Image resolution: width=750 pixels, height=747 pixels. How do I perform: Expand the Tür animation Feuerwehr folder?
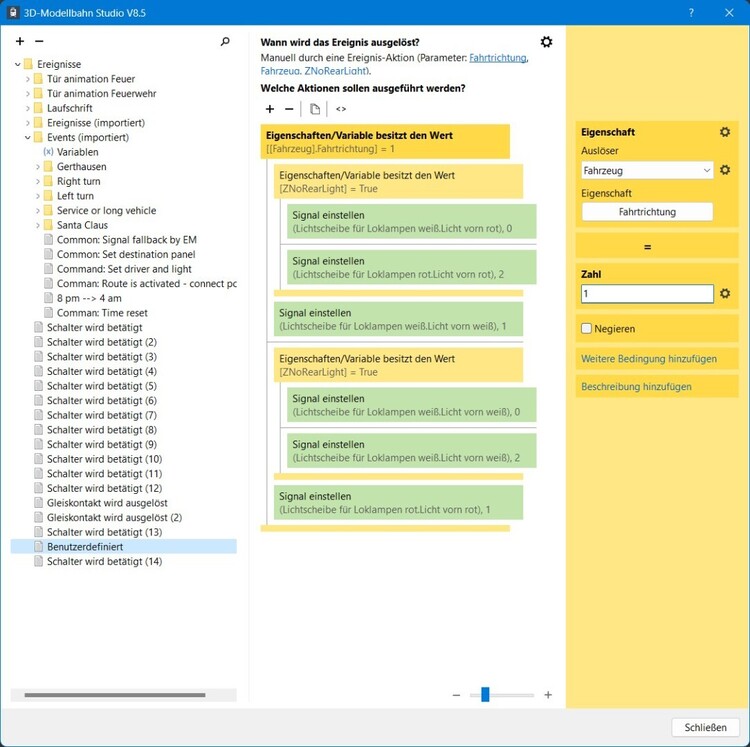tap(28, 94)
